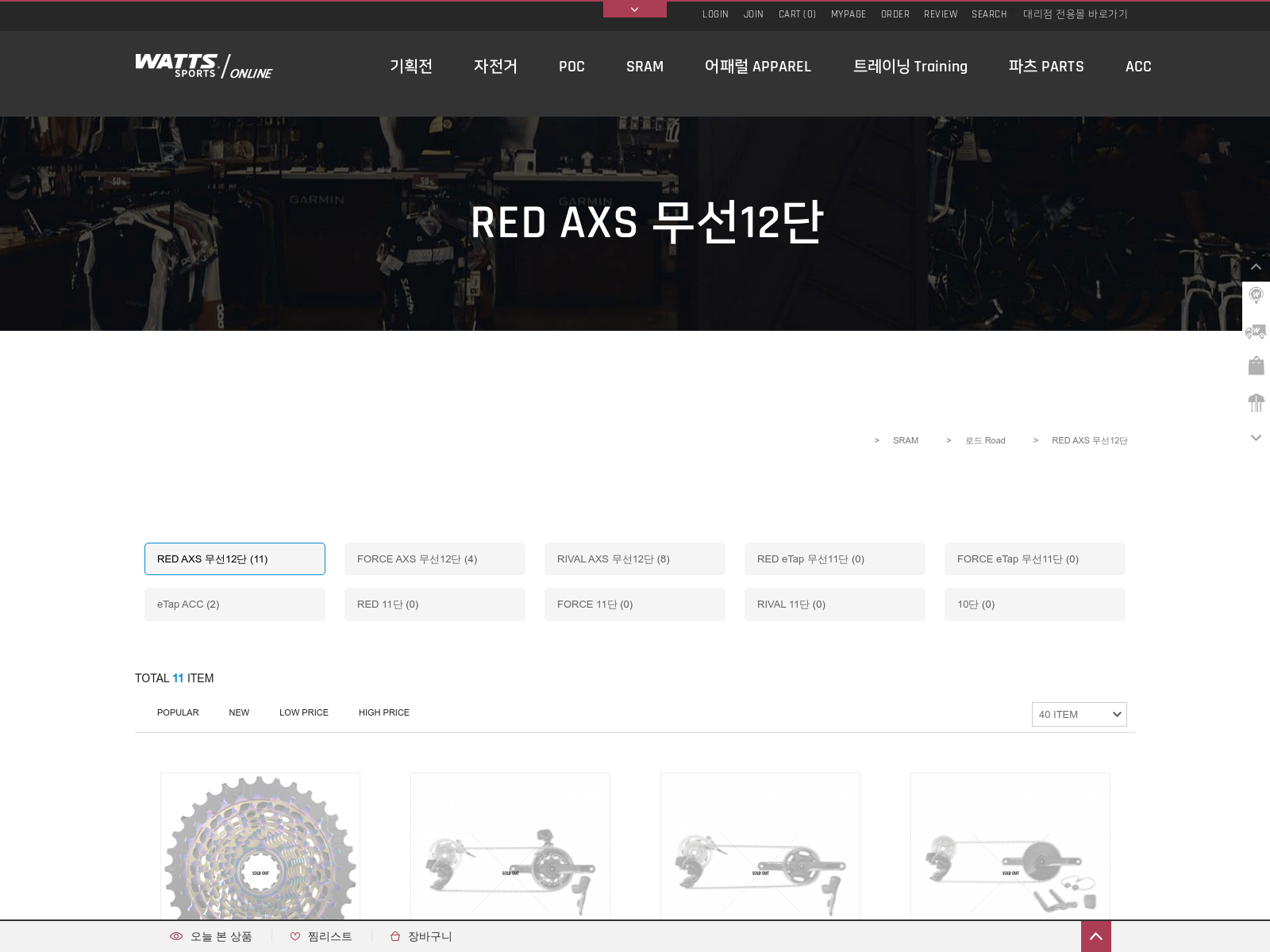Open the 어패럴 APPAREL menu
This screenshot has width=1270, height=952.
point(758,67)
